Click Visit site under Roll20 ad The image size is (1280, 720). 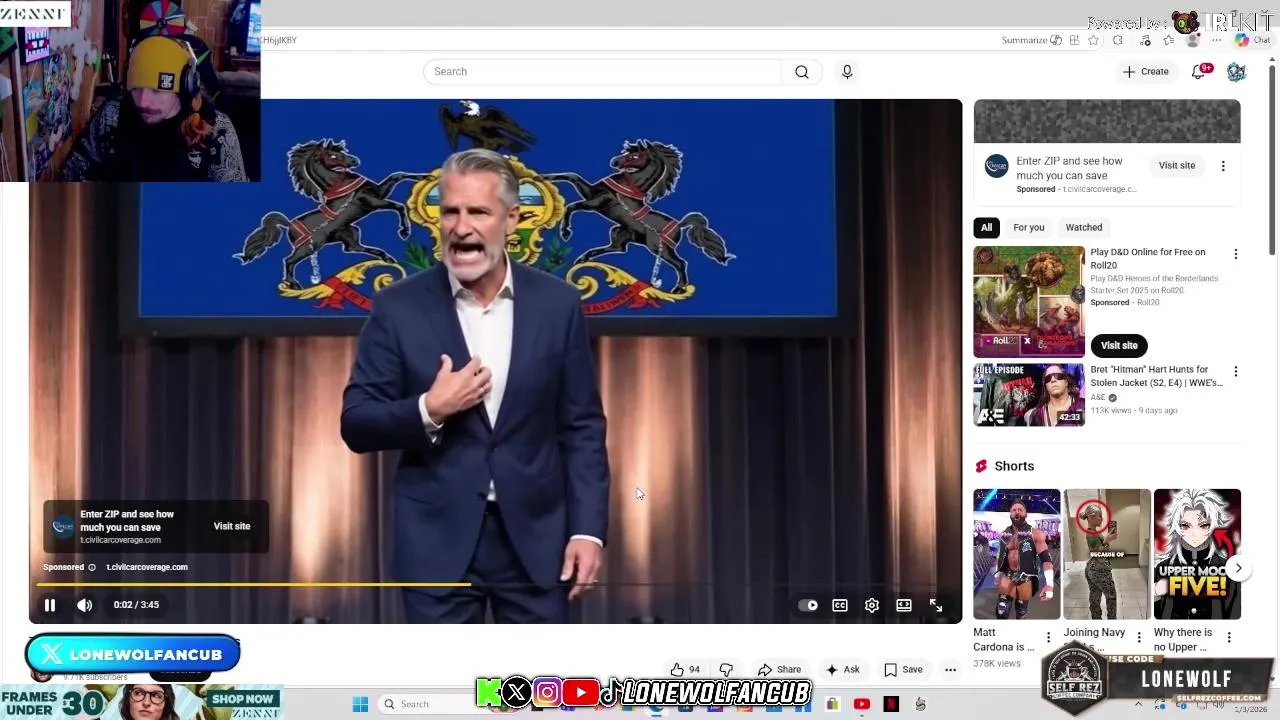(1119, 345)
